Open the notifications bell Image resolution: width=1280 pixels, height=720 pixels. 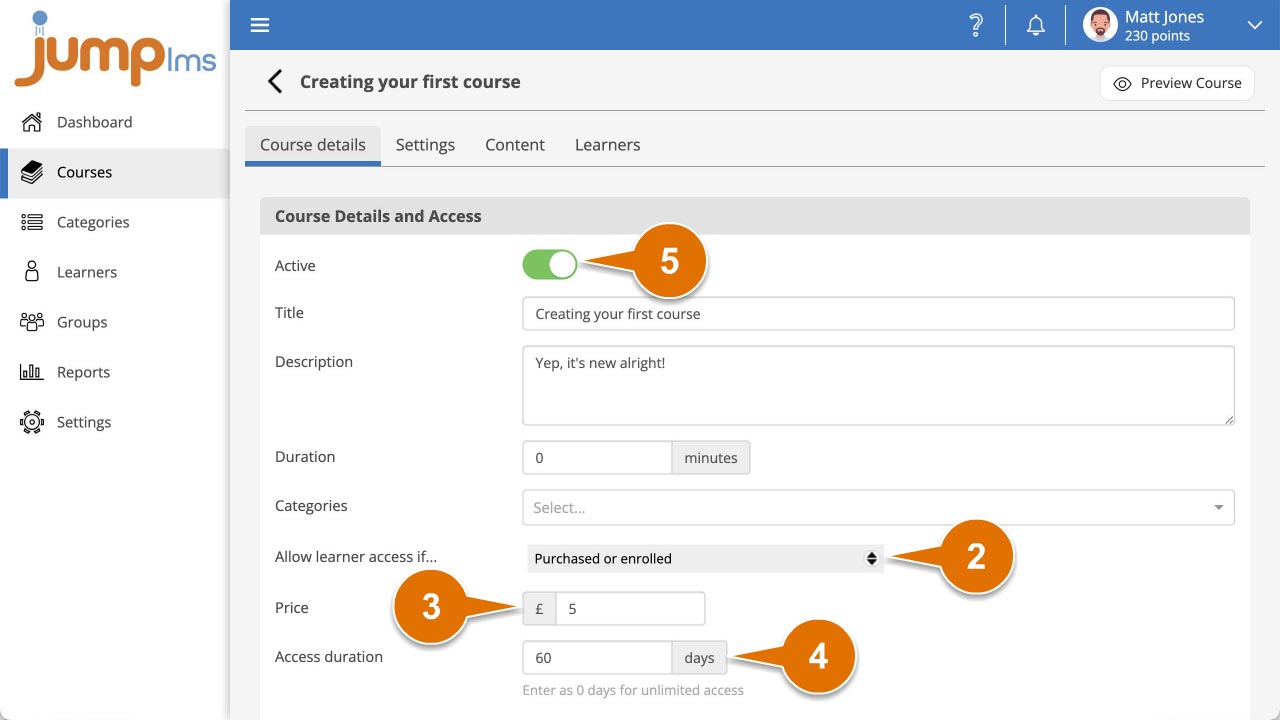(x=1035, y=24)
